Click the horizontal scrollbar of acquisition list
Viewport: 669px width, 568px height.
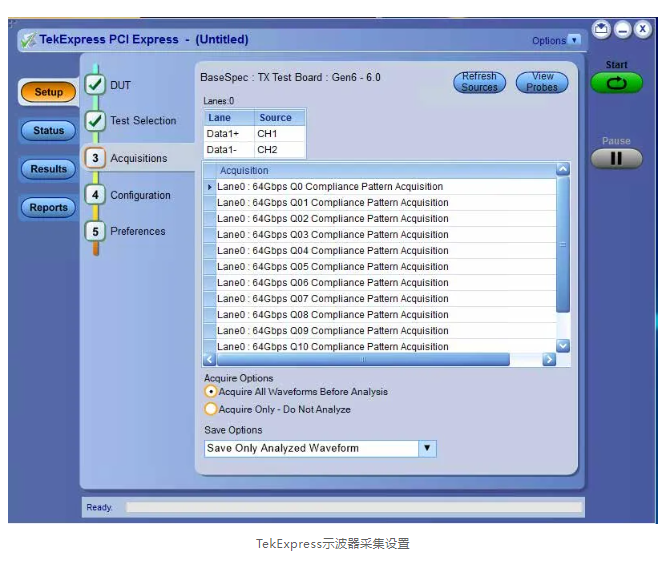(x=380, y=360)
